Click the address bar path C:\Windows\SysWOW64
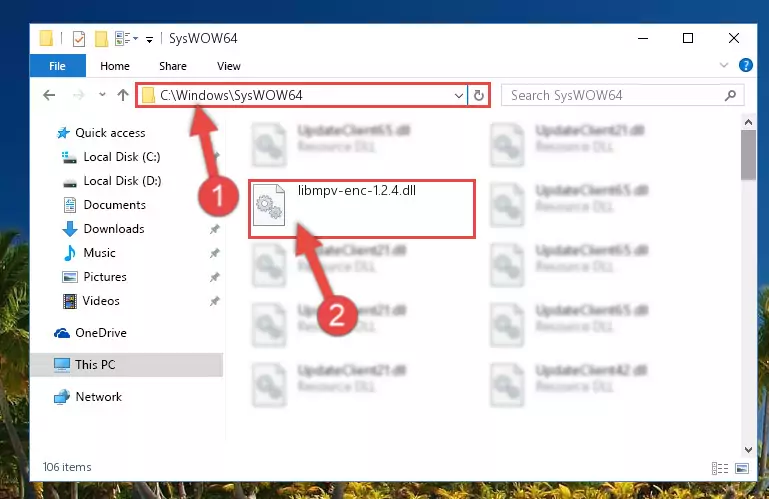Screen dimensions: 769x499 point(231,95)
